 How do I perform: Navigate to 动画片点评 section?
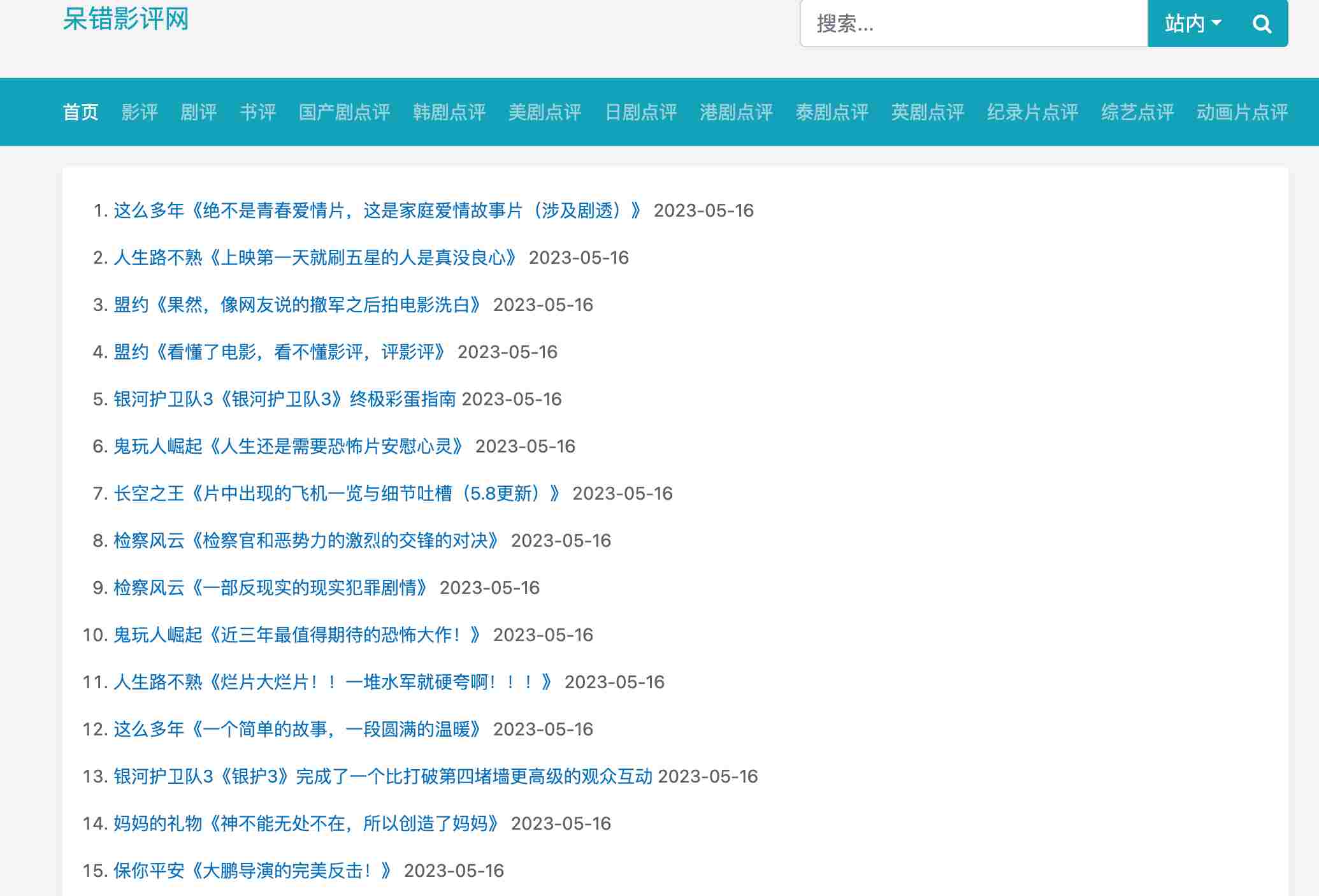(1241, 112)
